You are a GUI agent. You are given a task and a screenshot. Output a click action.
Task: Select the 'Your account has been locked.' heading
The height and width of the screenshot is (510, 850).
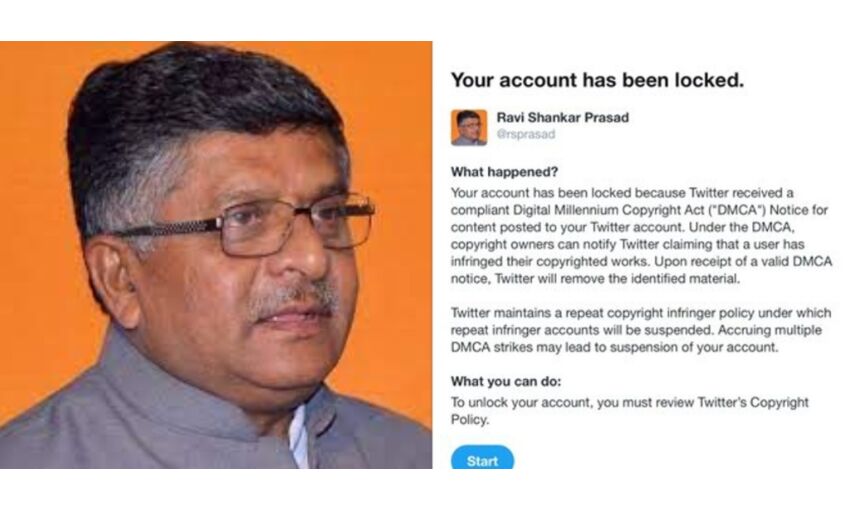[597, 81]
